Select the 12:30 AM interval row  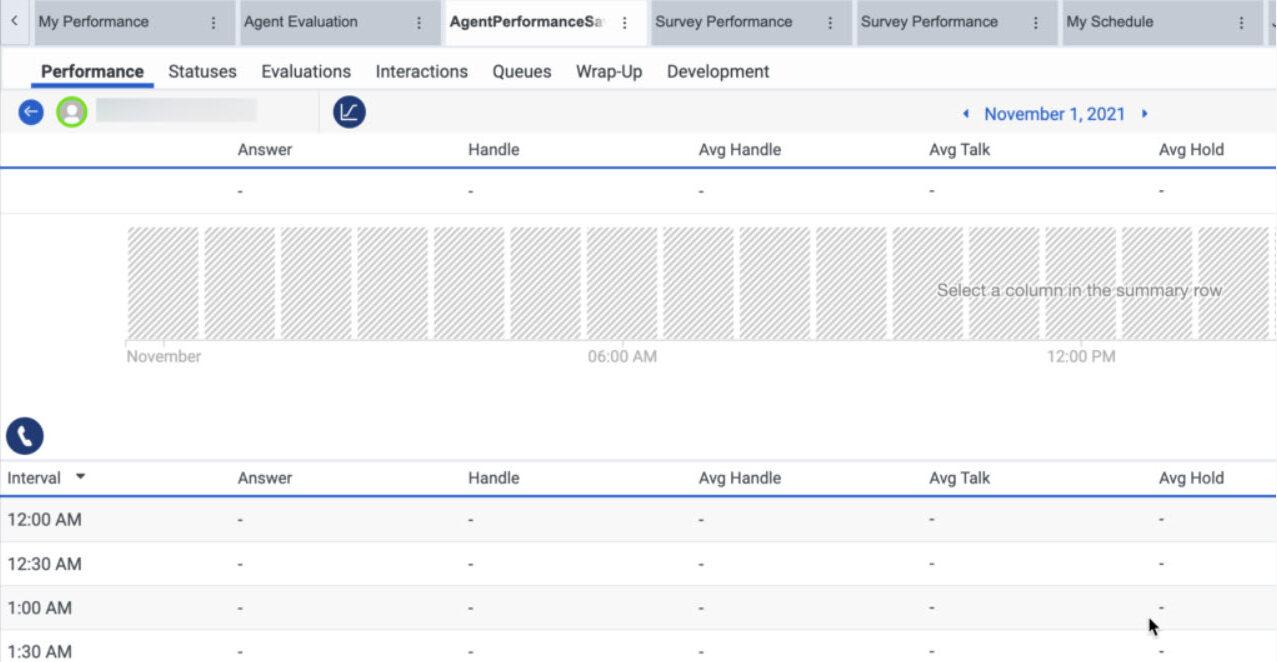44,564
